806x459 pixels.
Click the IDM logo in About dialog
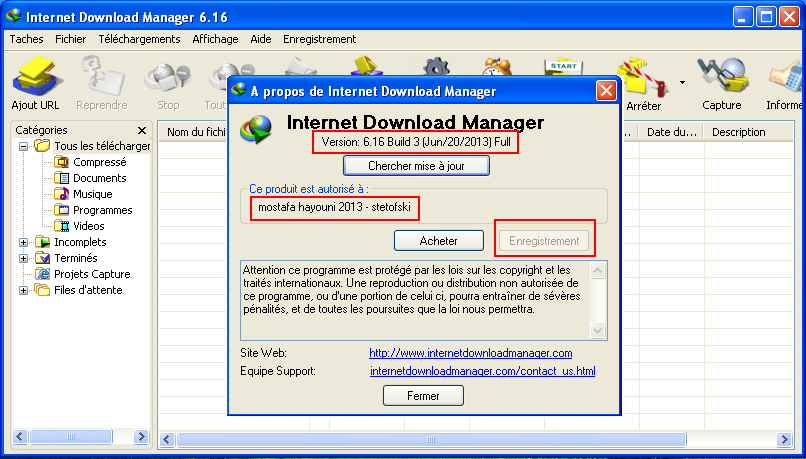(x=255, y=129)
